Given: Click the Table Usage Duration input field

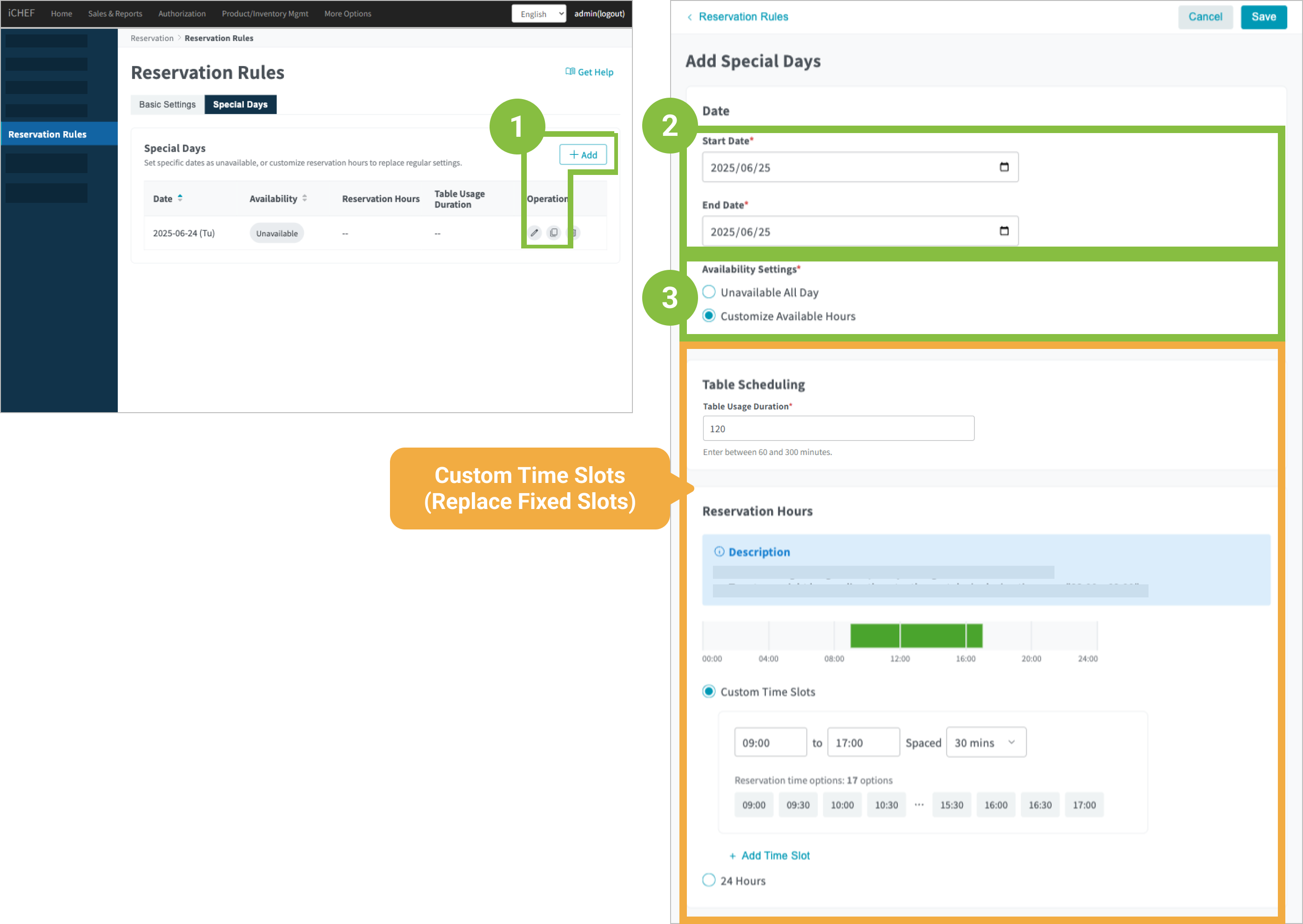Looking at the screenshot, I should pos(838,429).
